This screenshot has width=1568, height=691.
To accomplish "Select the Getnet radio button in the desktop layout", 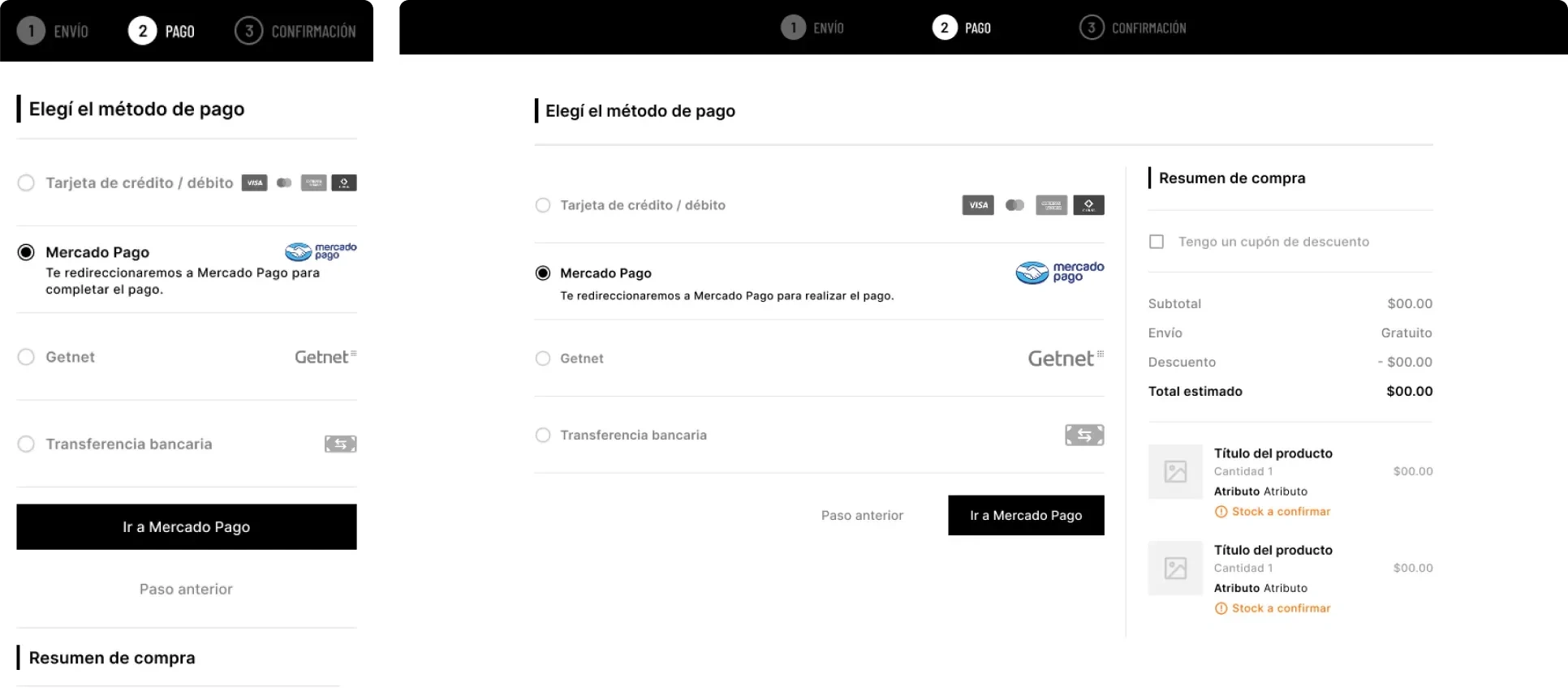I will [543, 358].
